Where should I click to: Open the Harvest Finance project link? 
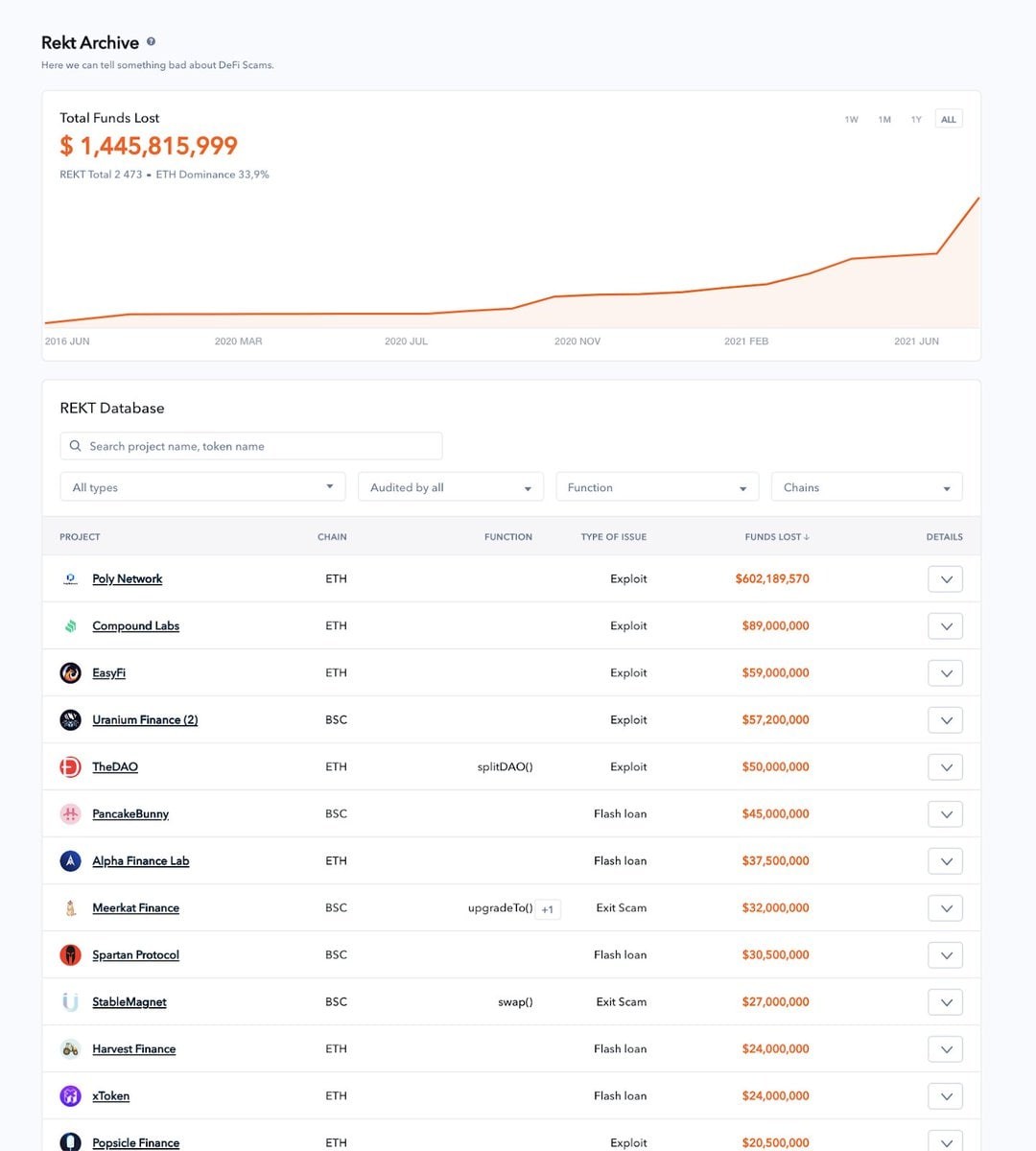[133, 1048]
